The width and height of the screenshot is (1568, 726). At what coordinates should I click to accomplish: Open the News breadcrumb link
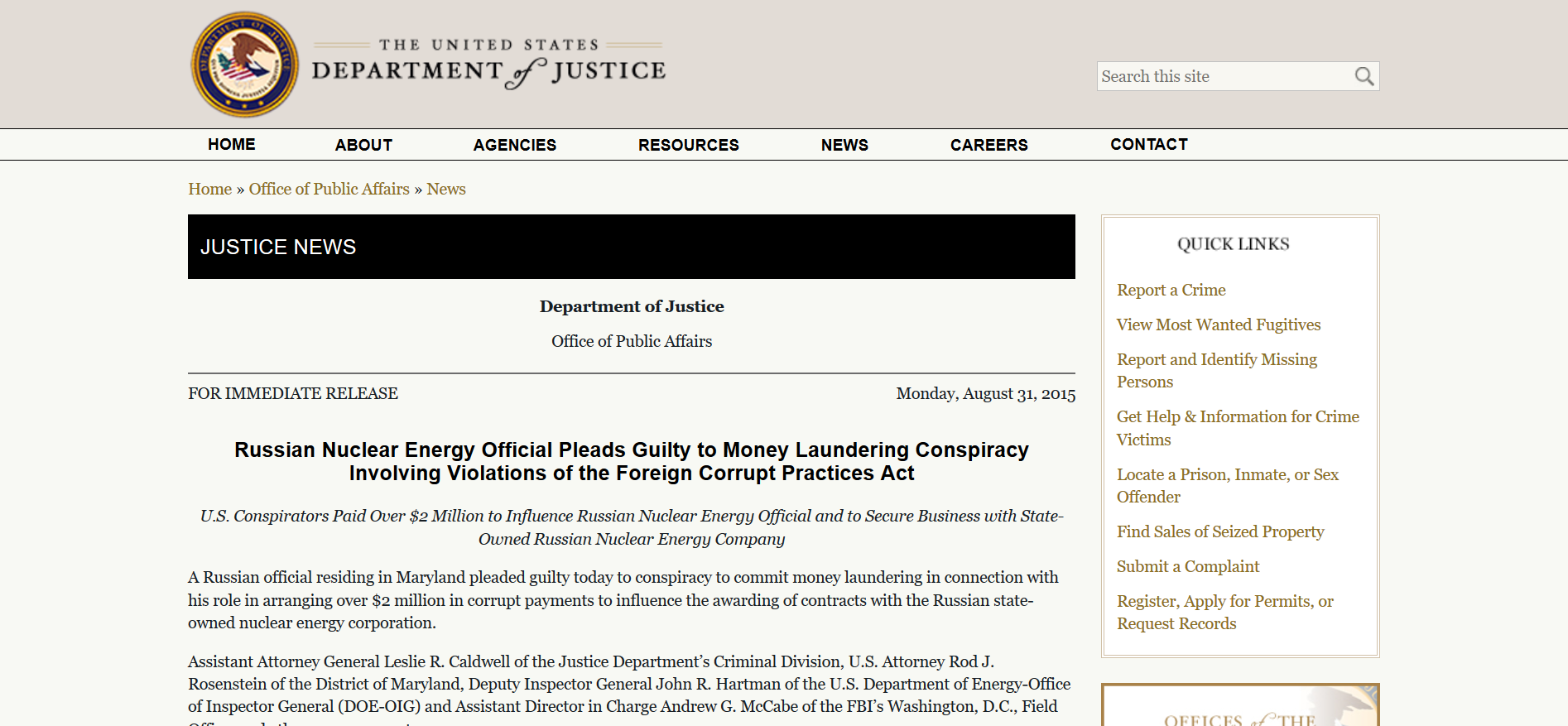click(x=446, y=189)
